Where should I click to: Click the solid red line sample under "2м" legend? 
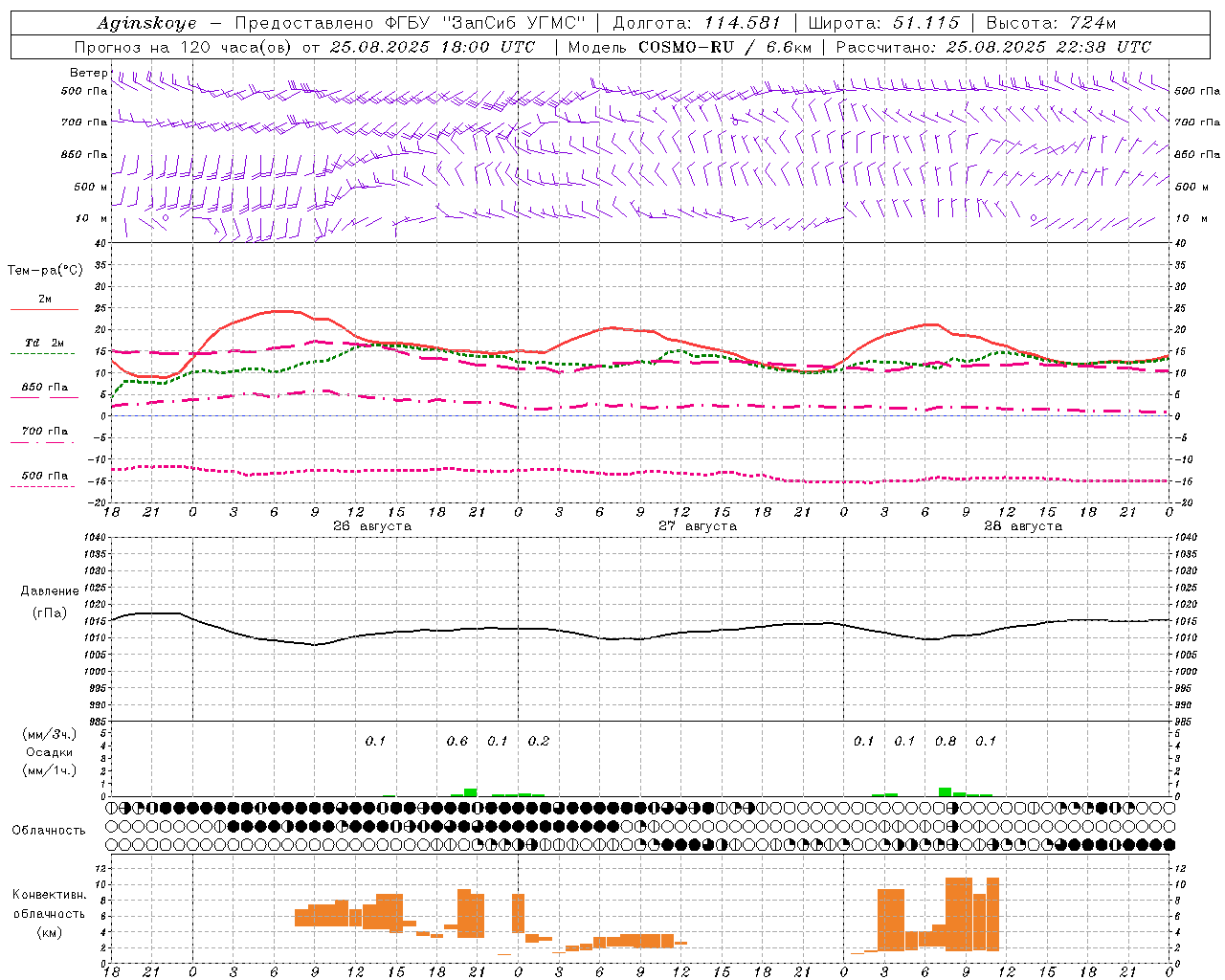(44, 310)
